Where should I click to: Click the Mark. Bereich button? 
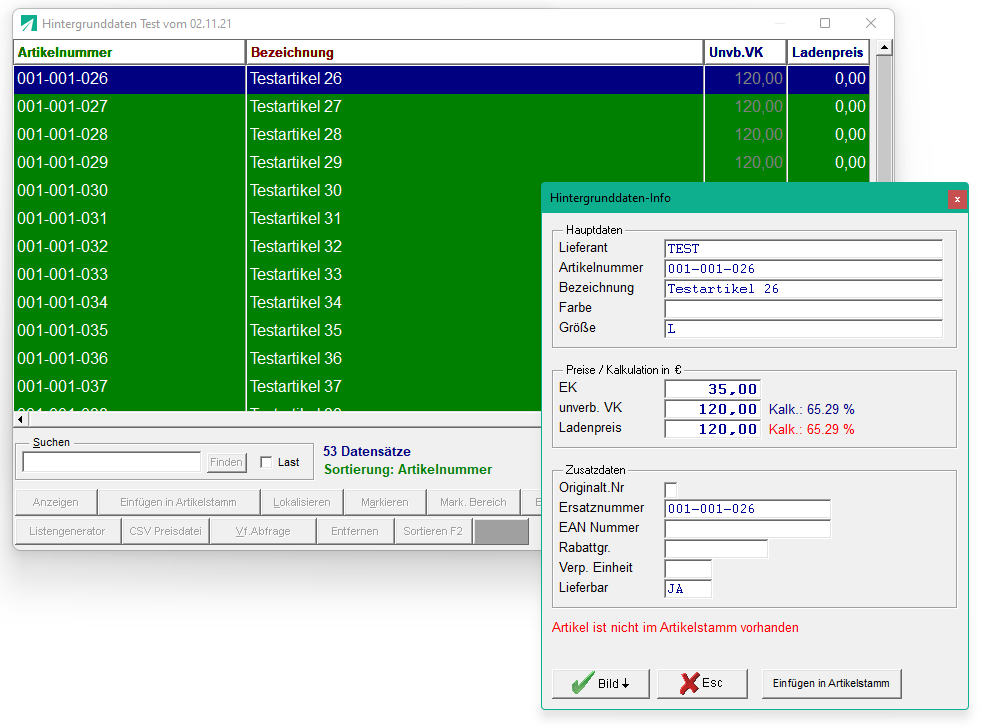[x=473, y=502]
